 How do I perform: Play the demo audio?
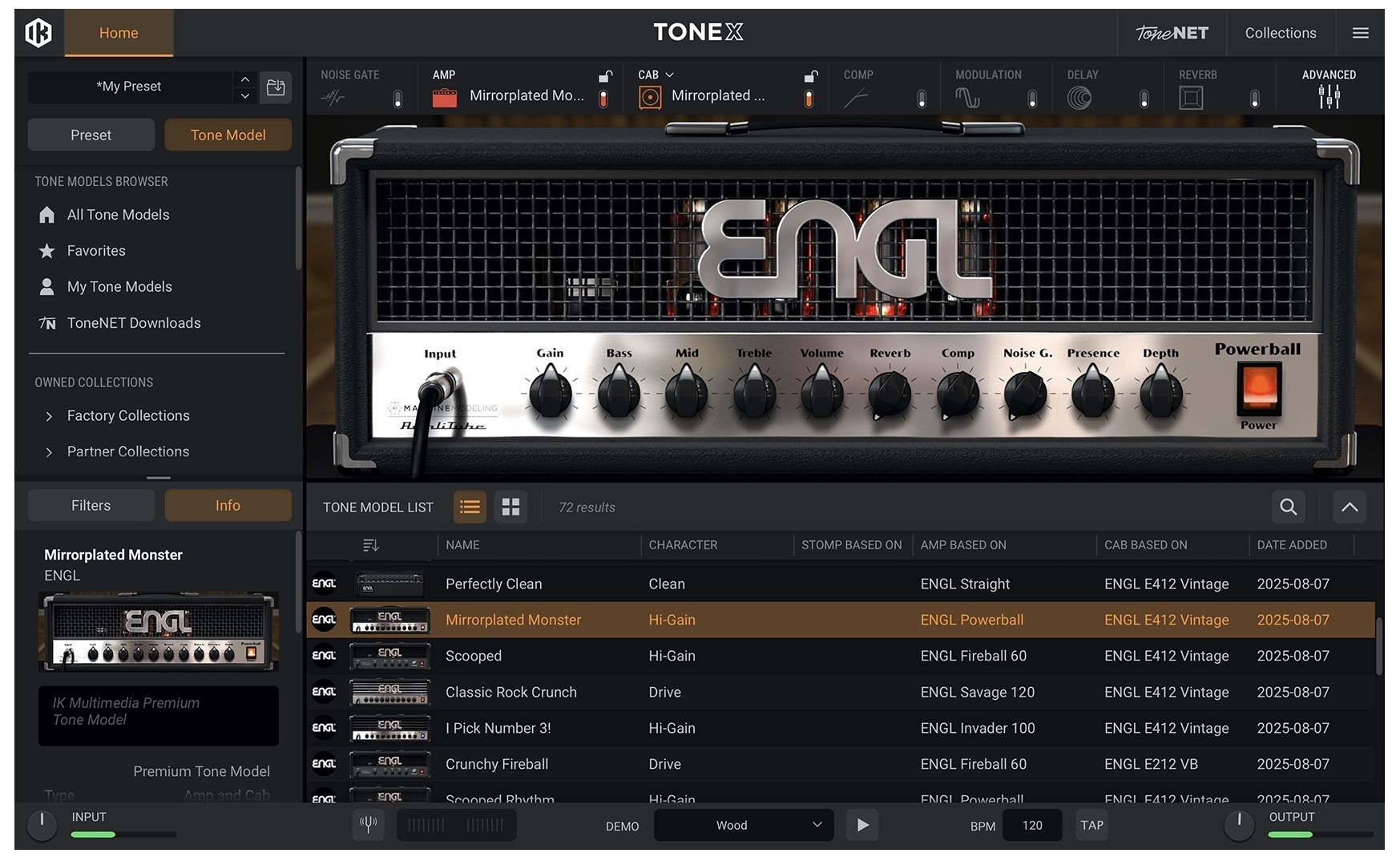pyautogui.click(x=862, y=825)
